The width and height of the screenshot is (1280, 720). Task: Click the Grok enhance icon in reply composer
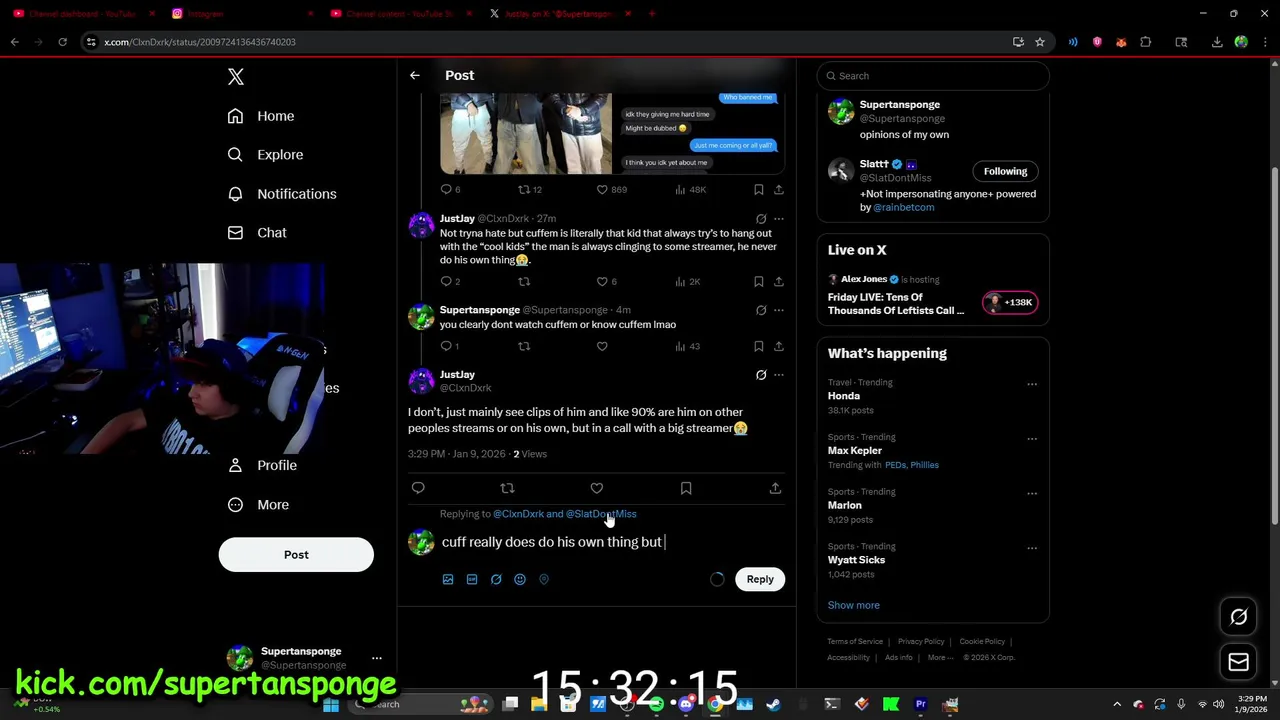click(496, 579)
